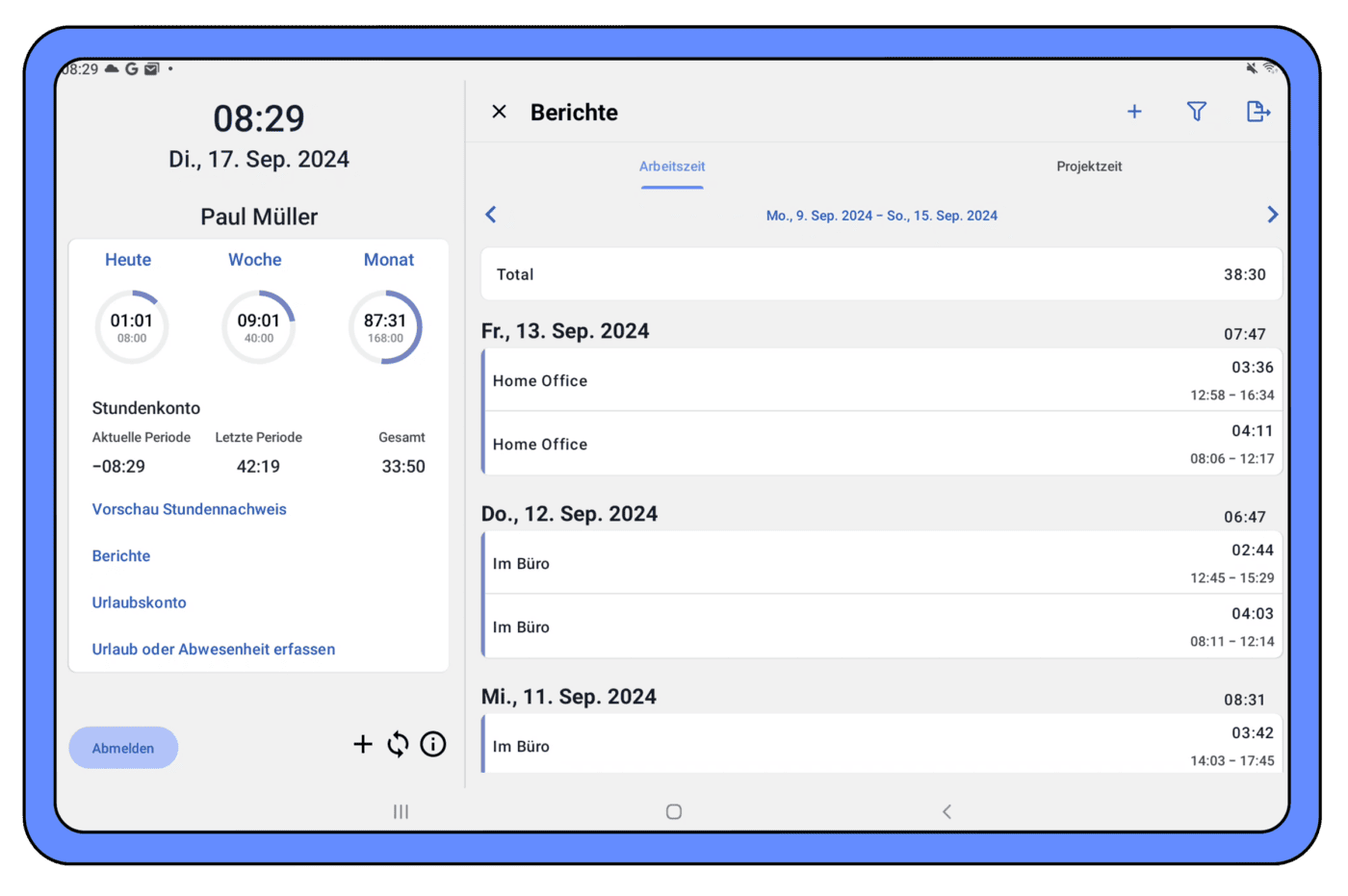Sync data with refresh icon

tap(398, 744)
